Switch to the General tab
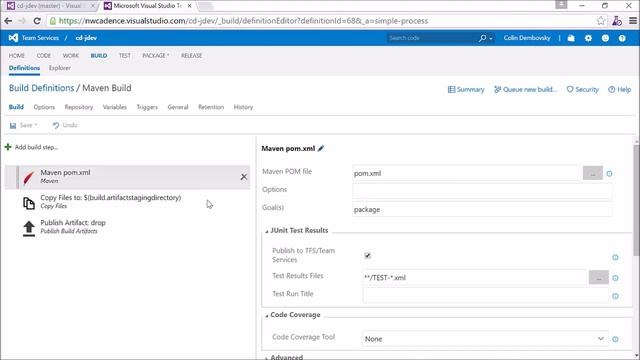 point(178,107)
